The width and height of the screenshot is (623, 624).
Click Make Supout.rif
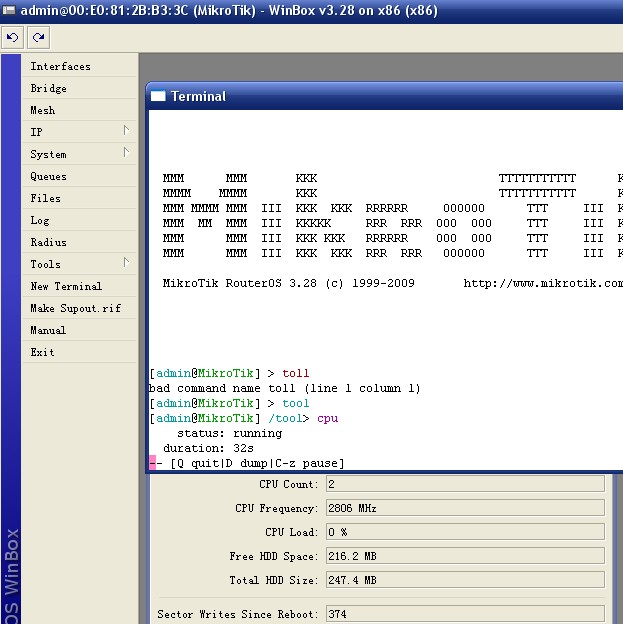coord(80,308)
